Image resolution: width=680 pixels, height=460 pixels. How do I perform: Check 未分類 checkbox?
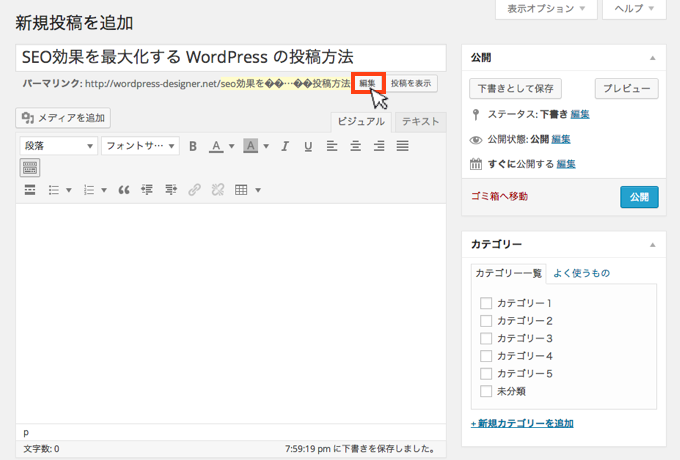[486, 391]
